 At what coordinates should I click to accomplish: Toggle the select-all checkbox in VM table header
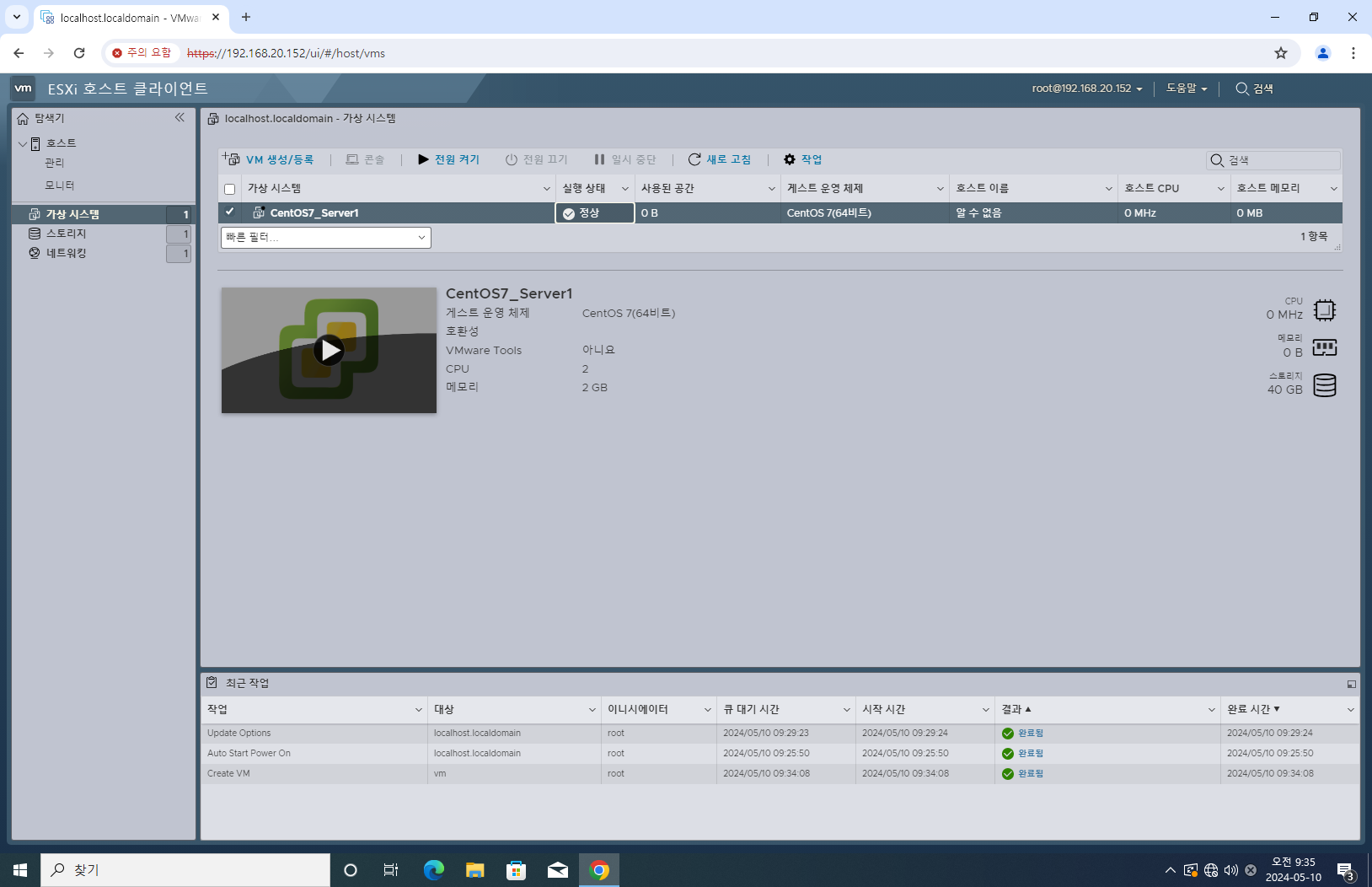point(229,189)
